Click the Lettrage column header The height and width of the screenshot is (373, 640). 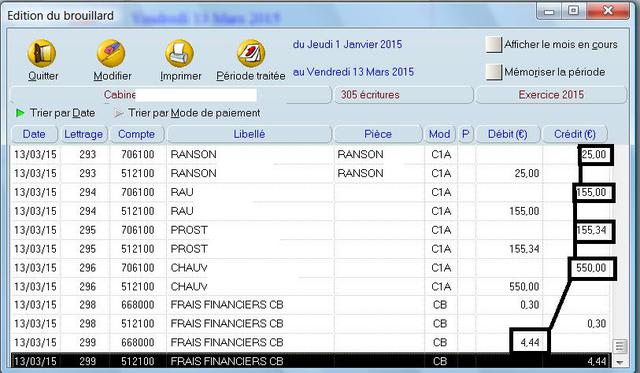pyautogui.click(x=84, y=134)
